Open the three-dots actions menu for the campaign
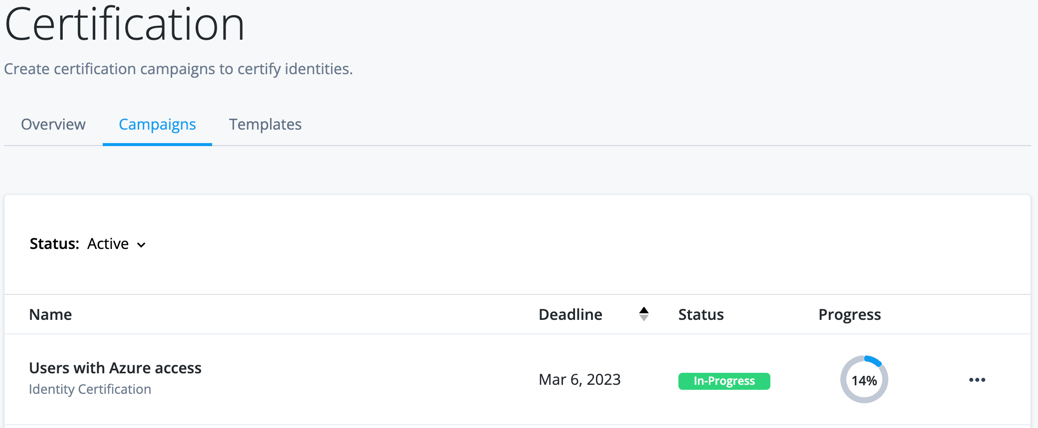1038x428 pixels. click(977, 380)
